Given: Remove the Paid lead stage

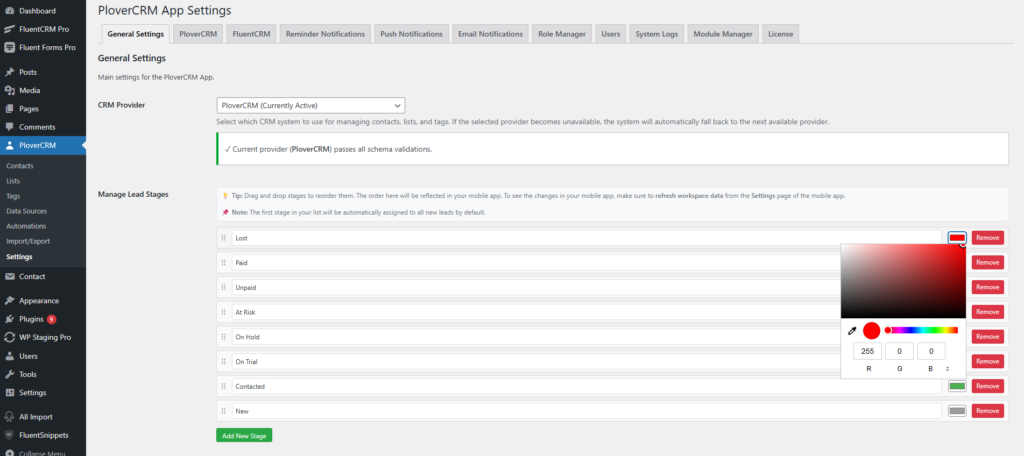Looking at the screenshot, I should coord(987,263).
